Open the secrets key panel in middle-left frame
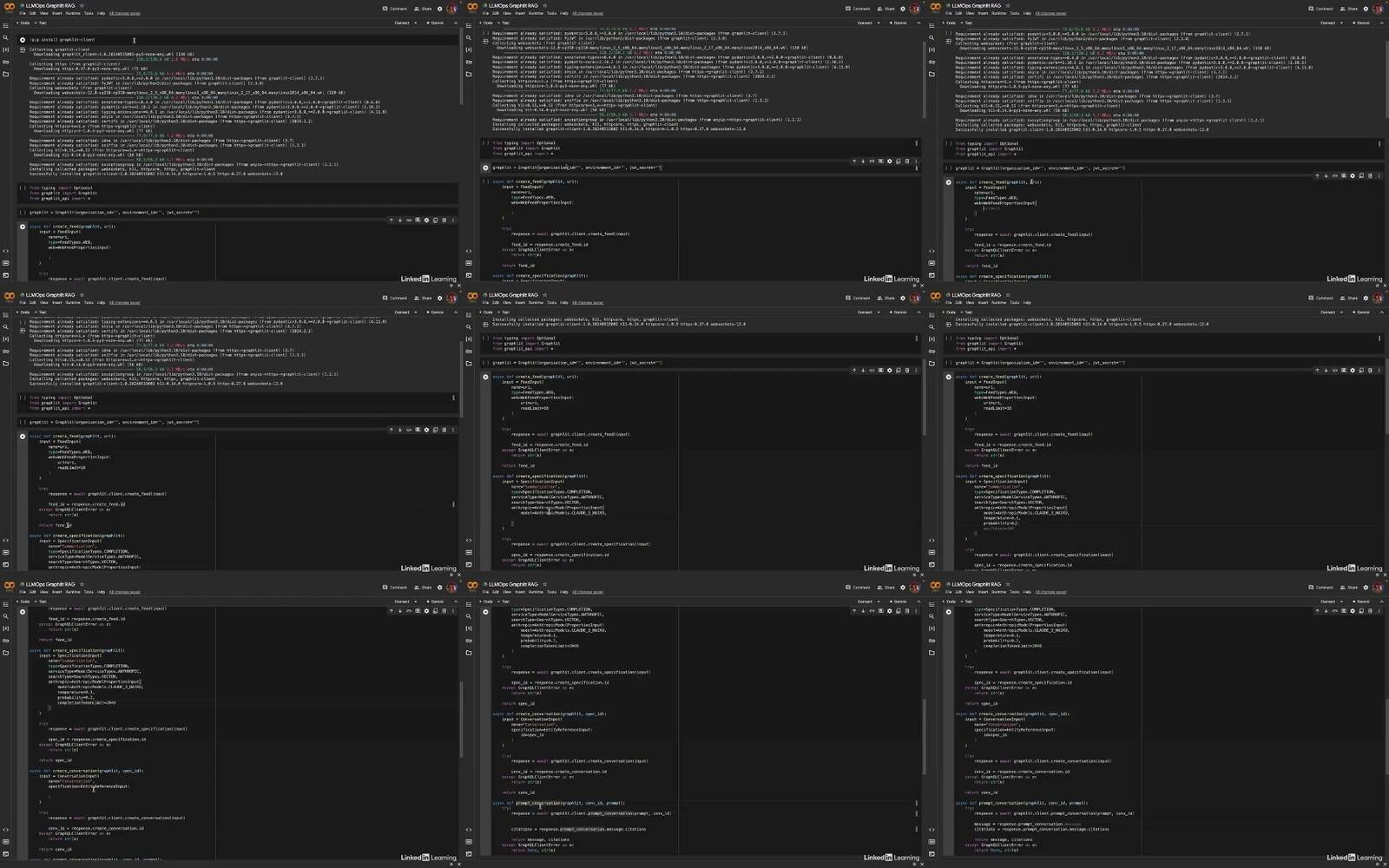The width and height of the screenshot is (1389, 868). coord(6,352)
